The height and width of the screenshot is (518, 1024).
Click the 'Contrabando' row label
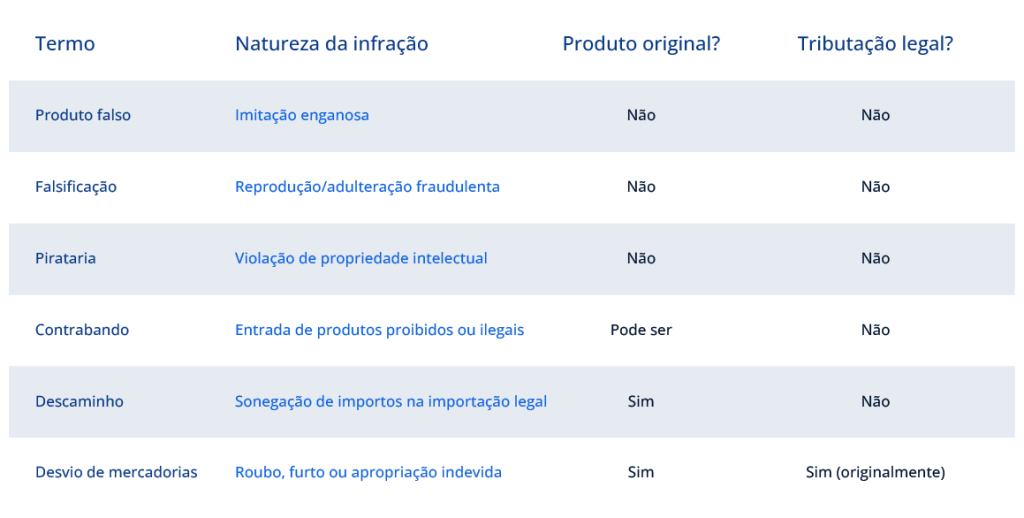coord(82,330)
